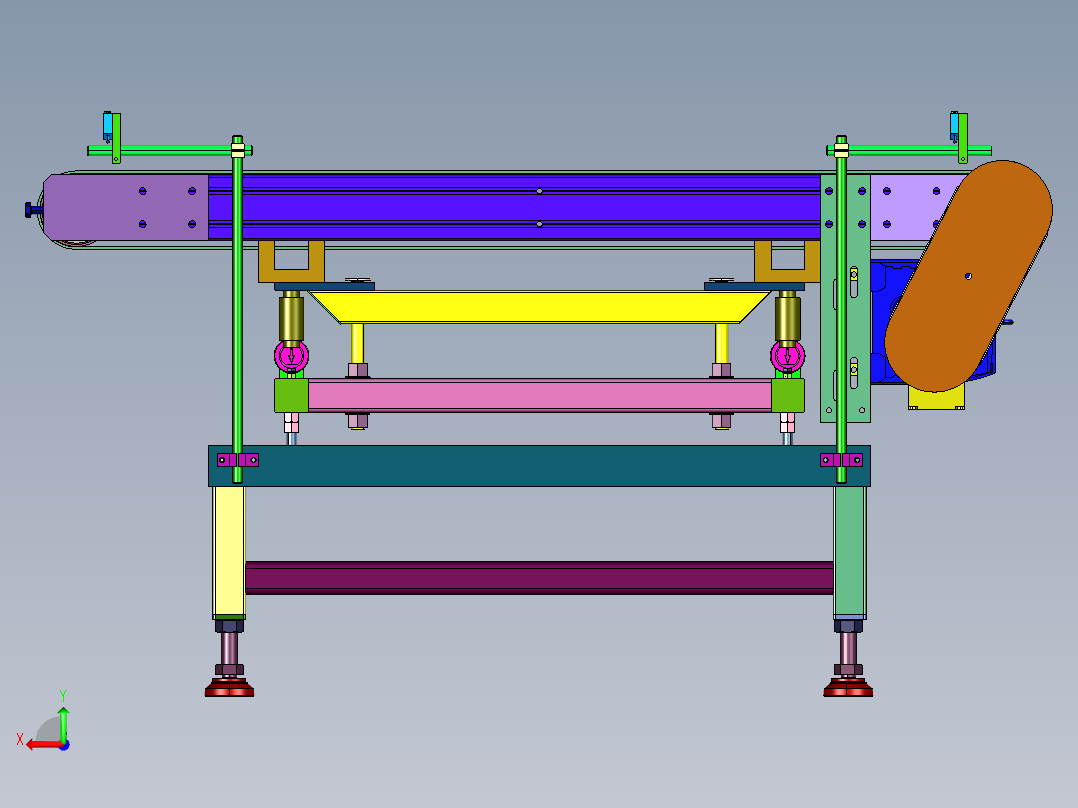Viewport: 1078px width, 808px height.
Task: Click the red right leveling foot pad
Action: [x=848, y=689]
